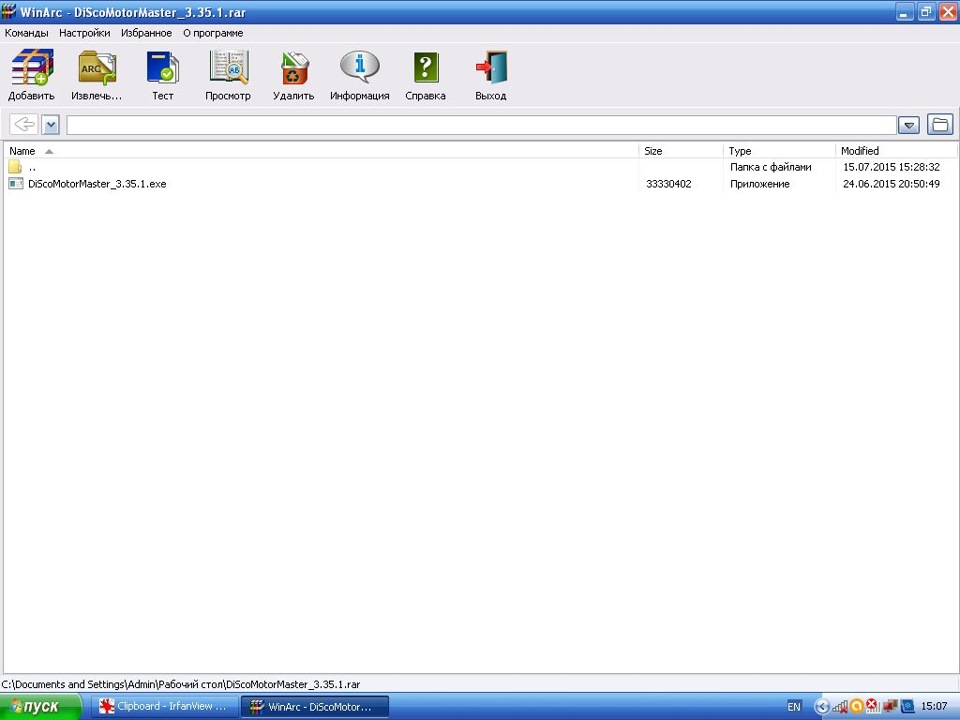Click the type cell Папка с файлами
The width and height of the screenshot is (960, 720).
[x=771, y=167]
